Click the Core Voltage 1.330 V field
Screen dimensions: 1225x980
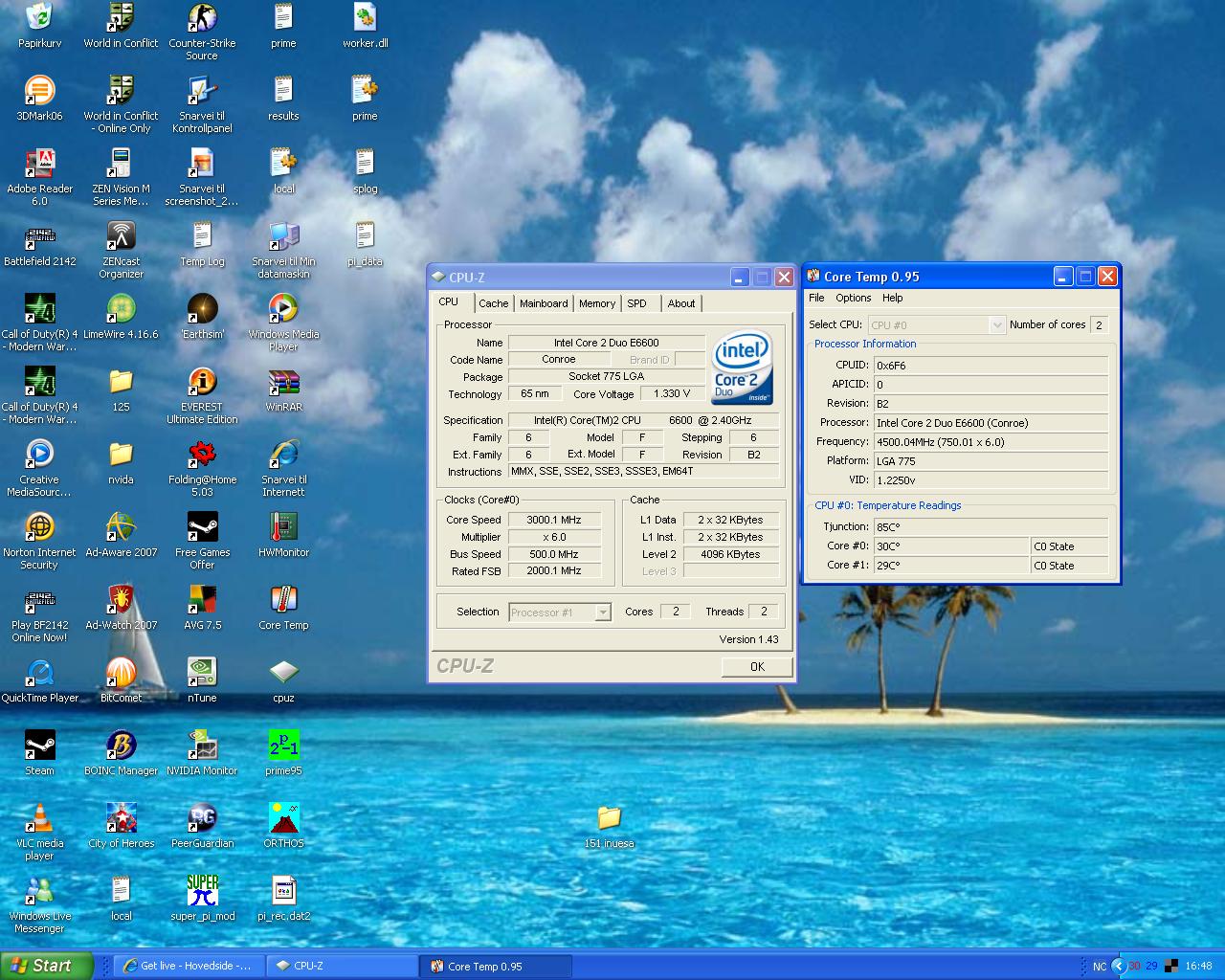click(671, 394)
